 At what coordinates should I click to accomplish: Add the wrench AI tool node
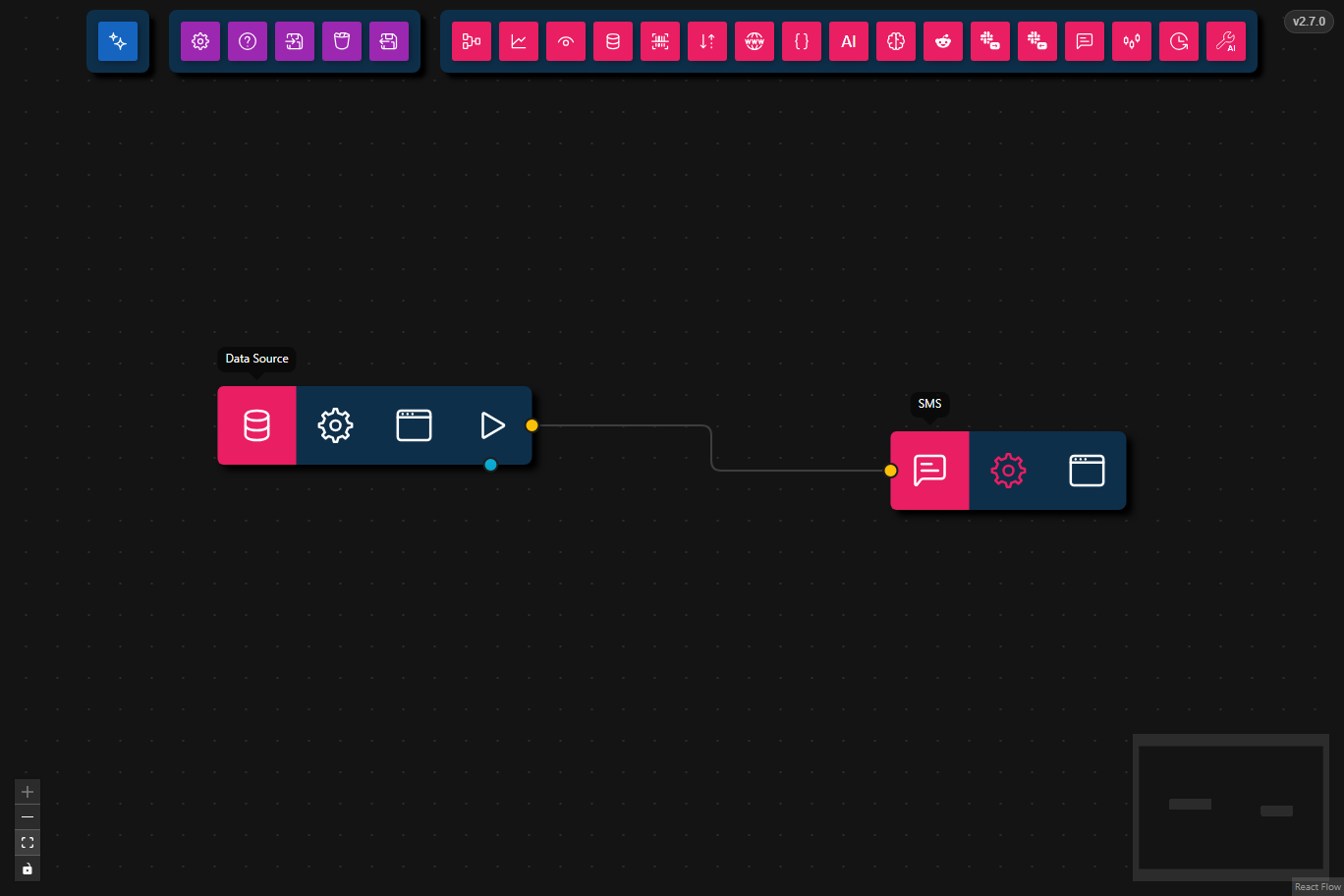point(1226,41)
